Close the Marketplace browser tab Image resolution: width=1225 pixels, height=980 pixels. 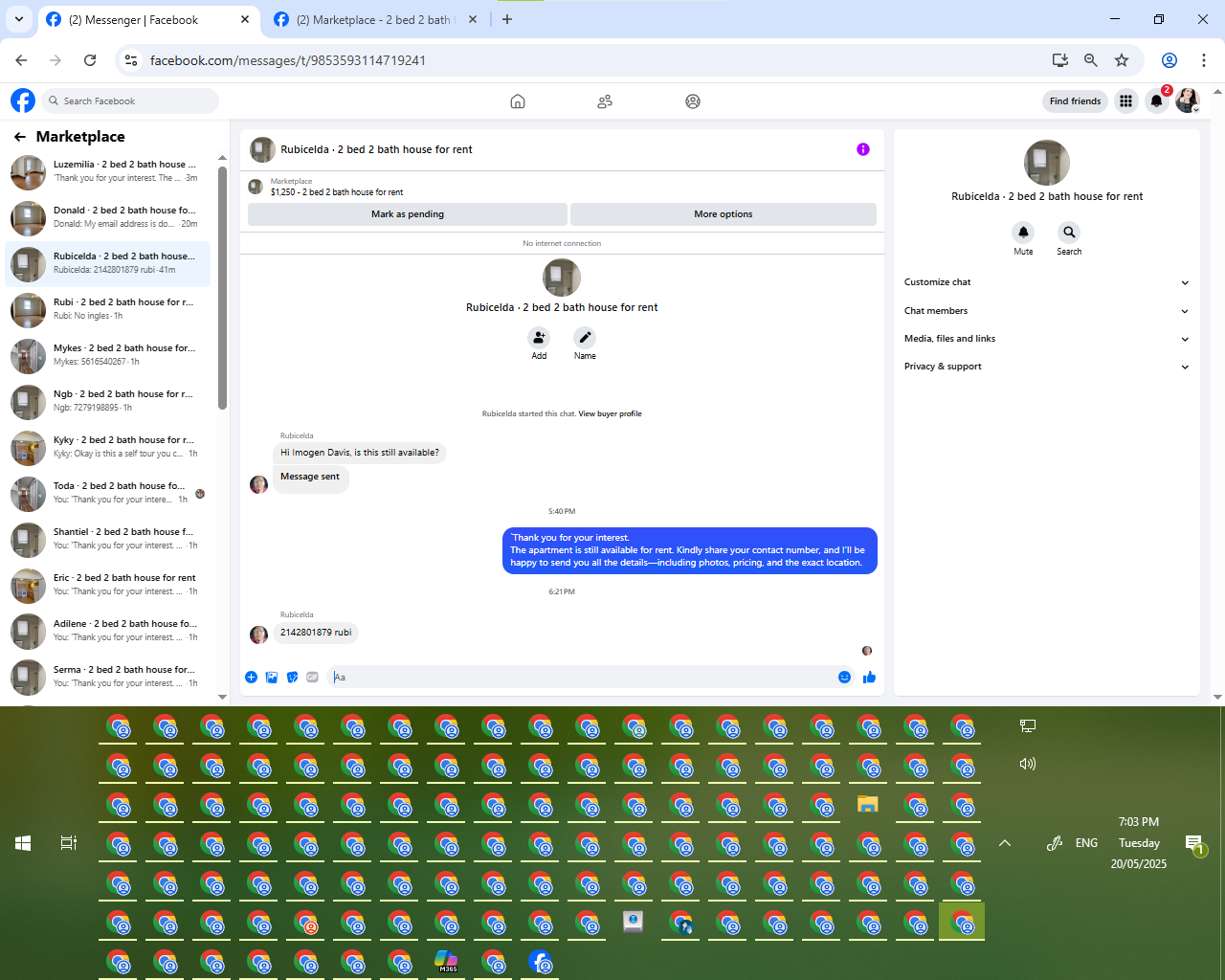(x=473, y=19)
